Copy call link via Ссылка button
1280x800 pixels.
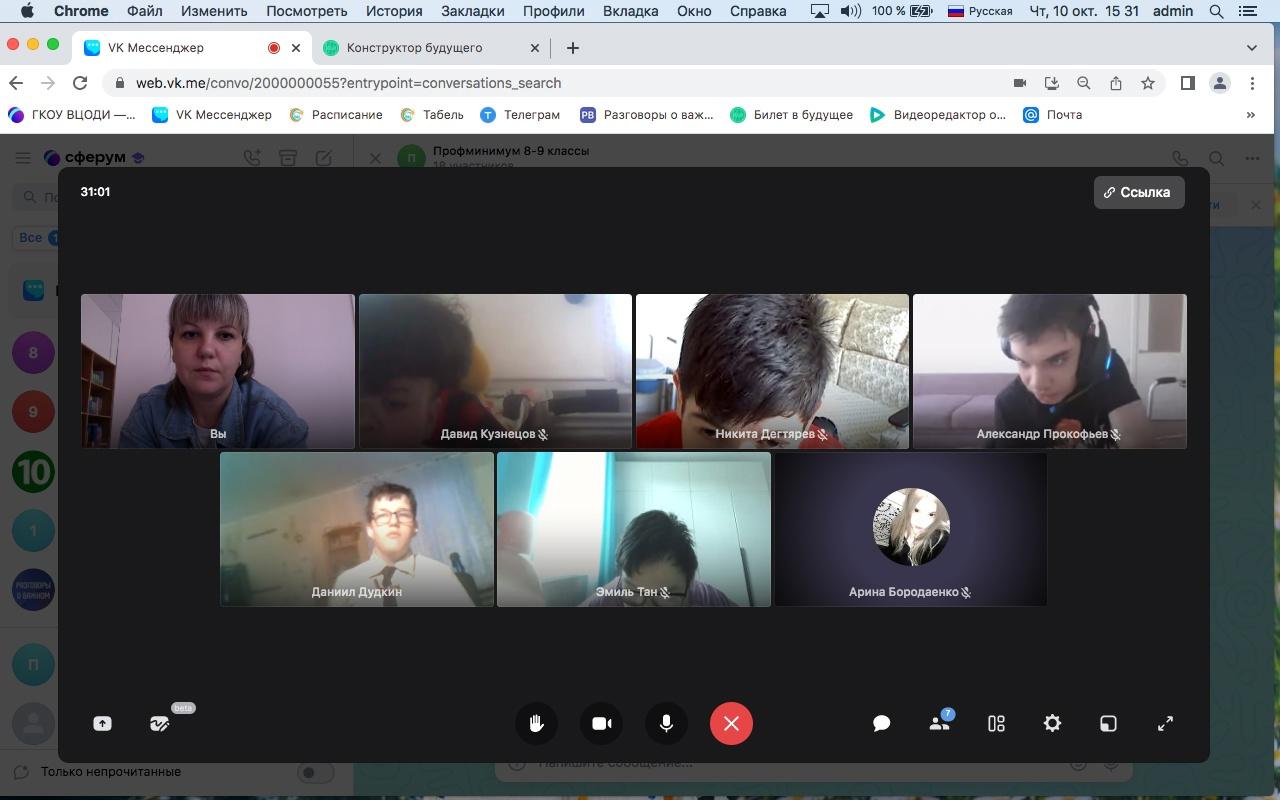[x=1139, y=192]
